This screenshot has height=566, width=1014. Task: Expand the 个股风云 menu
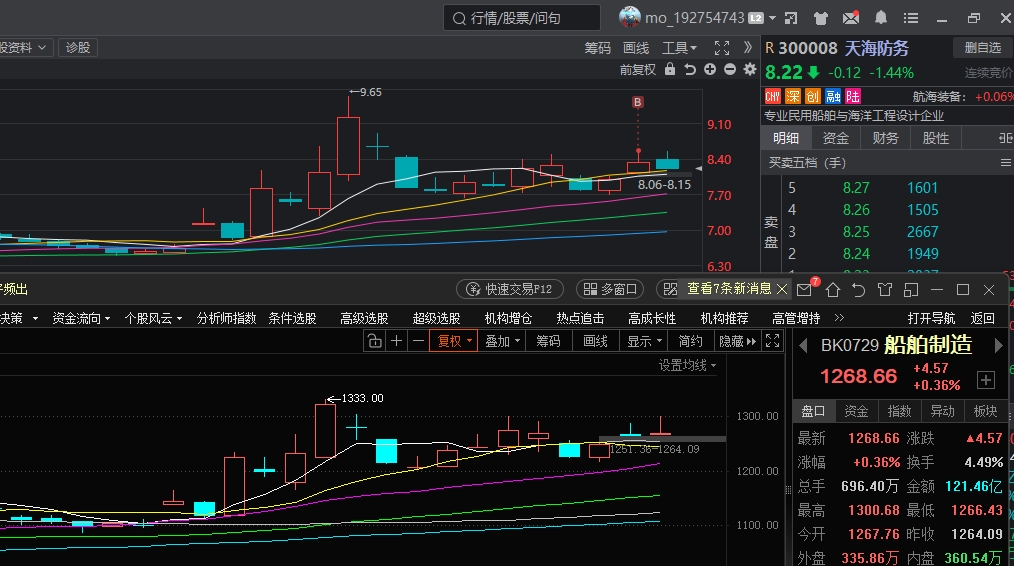153,318
